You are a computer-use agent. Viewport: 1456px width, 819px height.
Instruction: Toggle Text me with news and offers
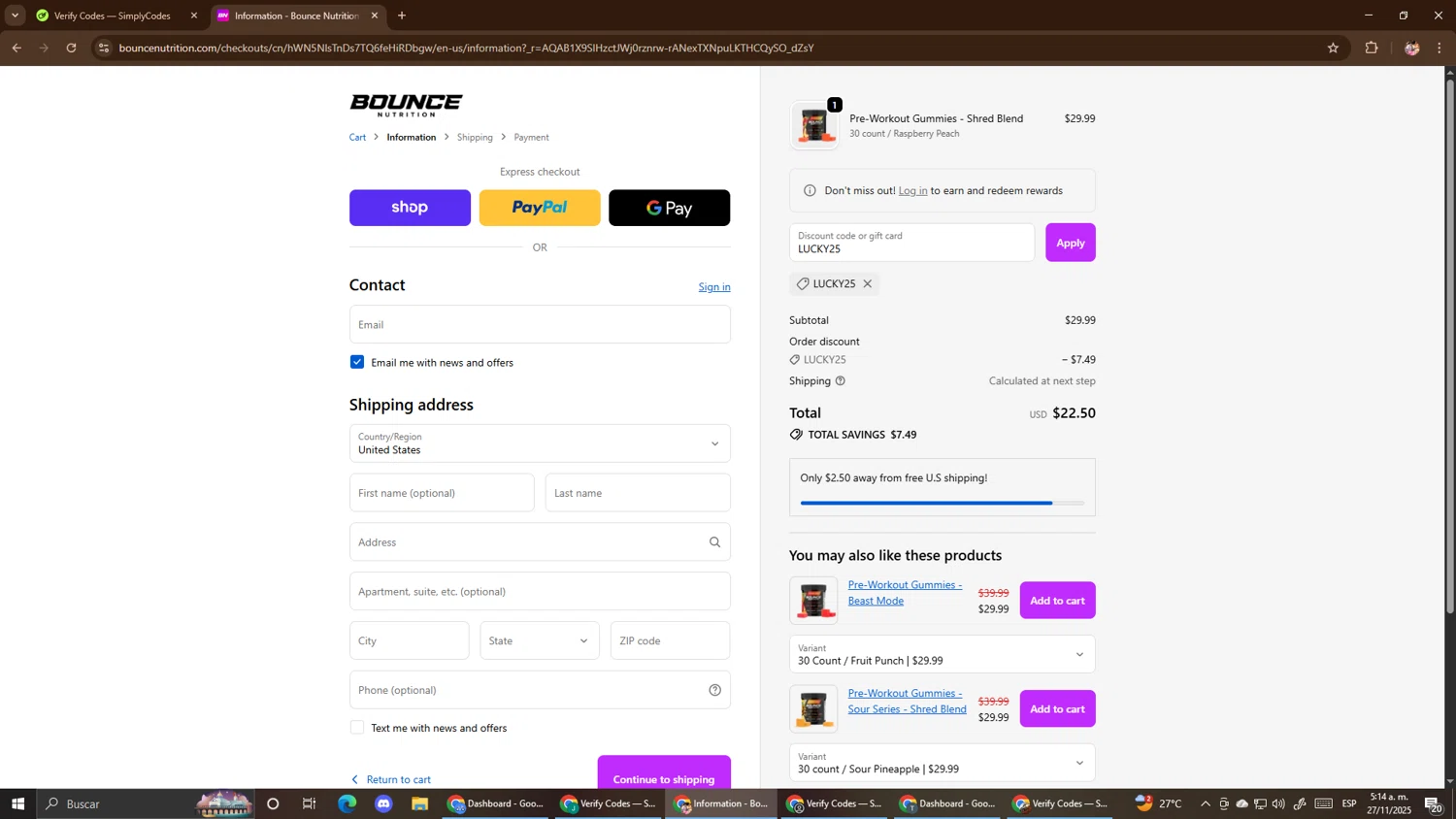357,728
